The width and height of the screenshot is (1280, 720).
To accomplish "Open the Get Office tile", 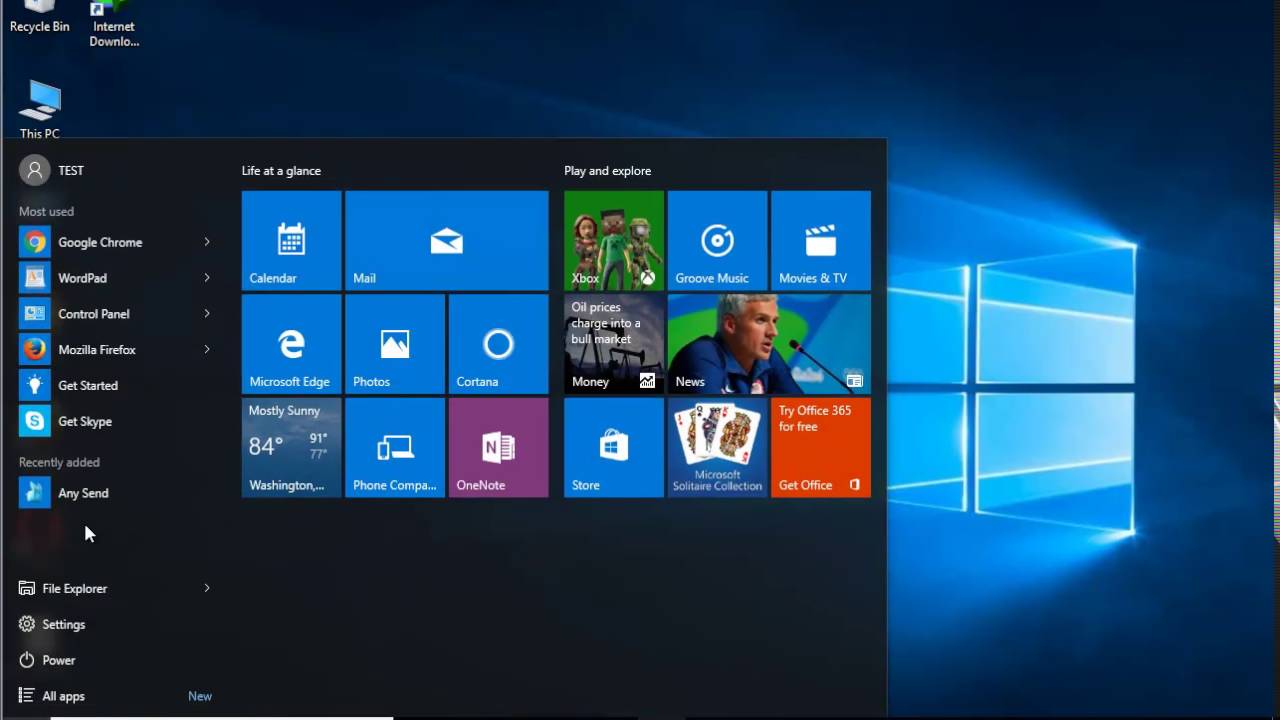I will click(821, 447).
